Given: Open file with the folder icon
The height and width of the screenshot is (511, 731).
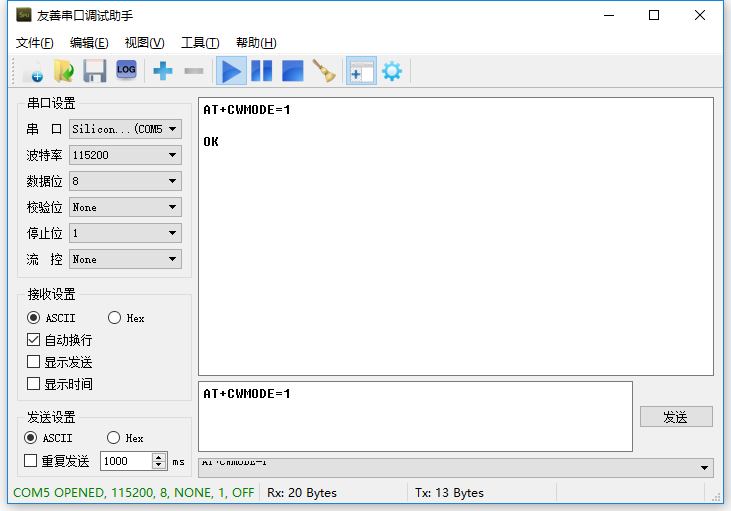Looking at the screenshot, I should [64, 71].
